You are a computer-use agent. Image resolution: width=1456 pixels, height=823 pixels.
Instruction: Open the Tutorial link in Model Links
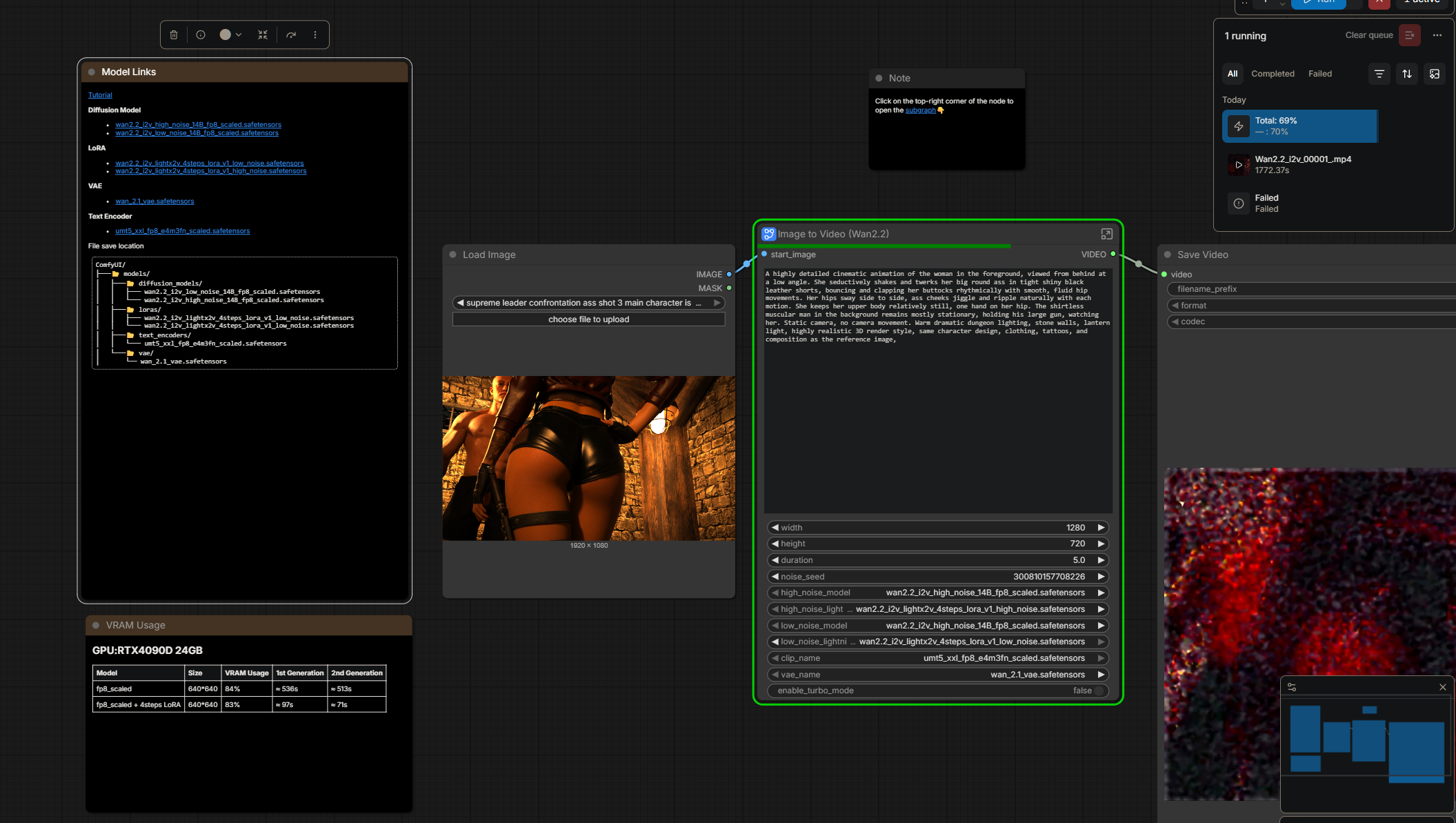point(100,95)
